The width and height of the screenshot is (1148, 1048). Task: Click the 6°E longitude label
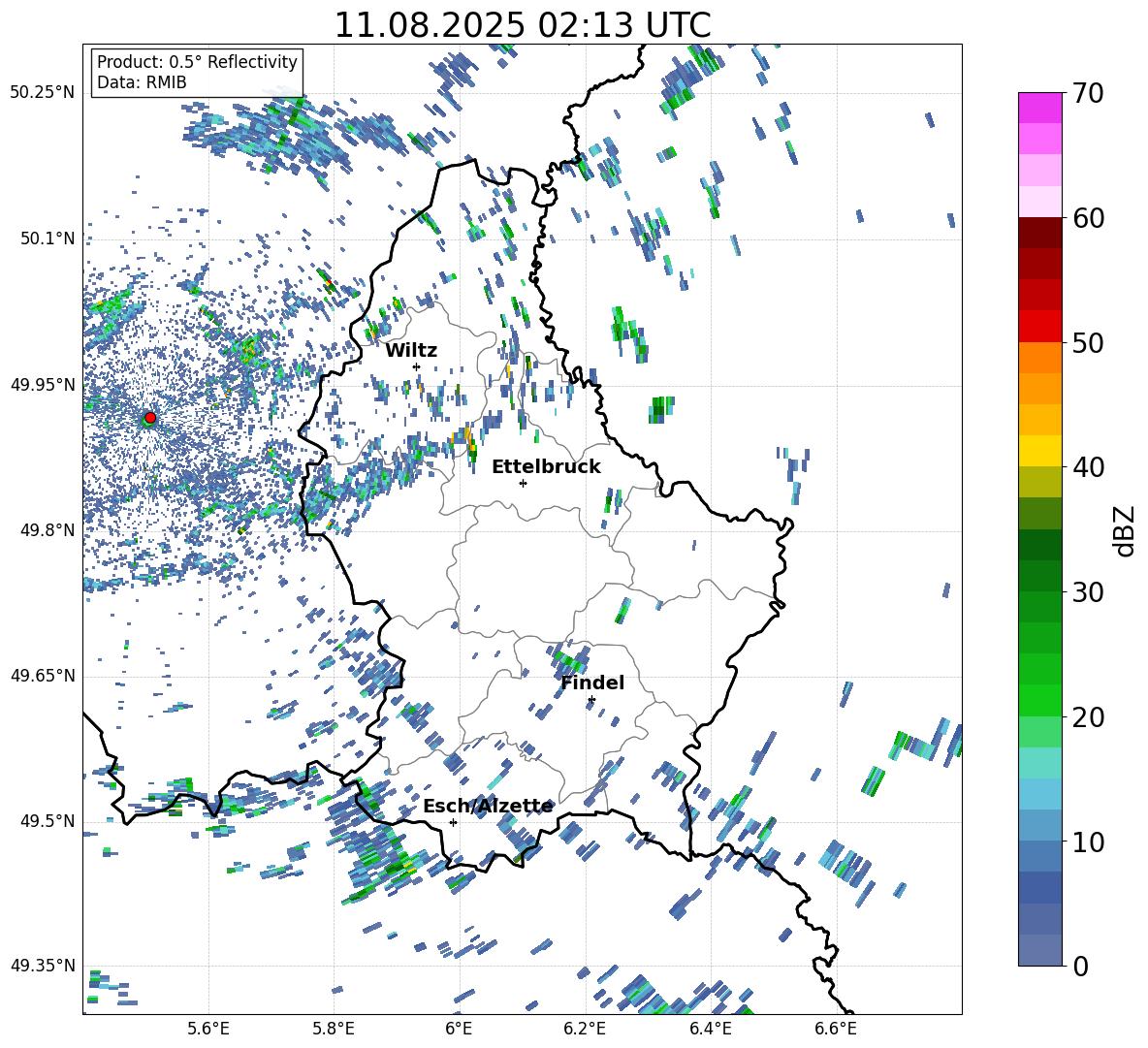pyautogui.click(x=459, y=1029)
